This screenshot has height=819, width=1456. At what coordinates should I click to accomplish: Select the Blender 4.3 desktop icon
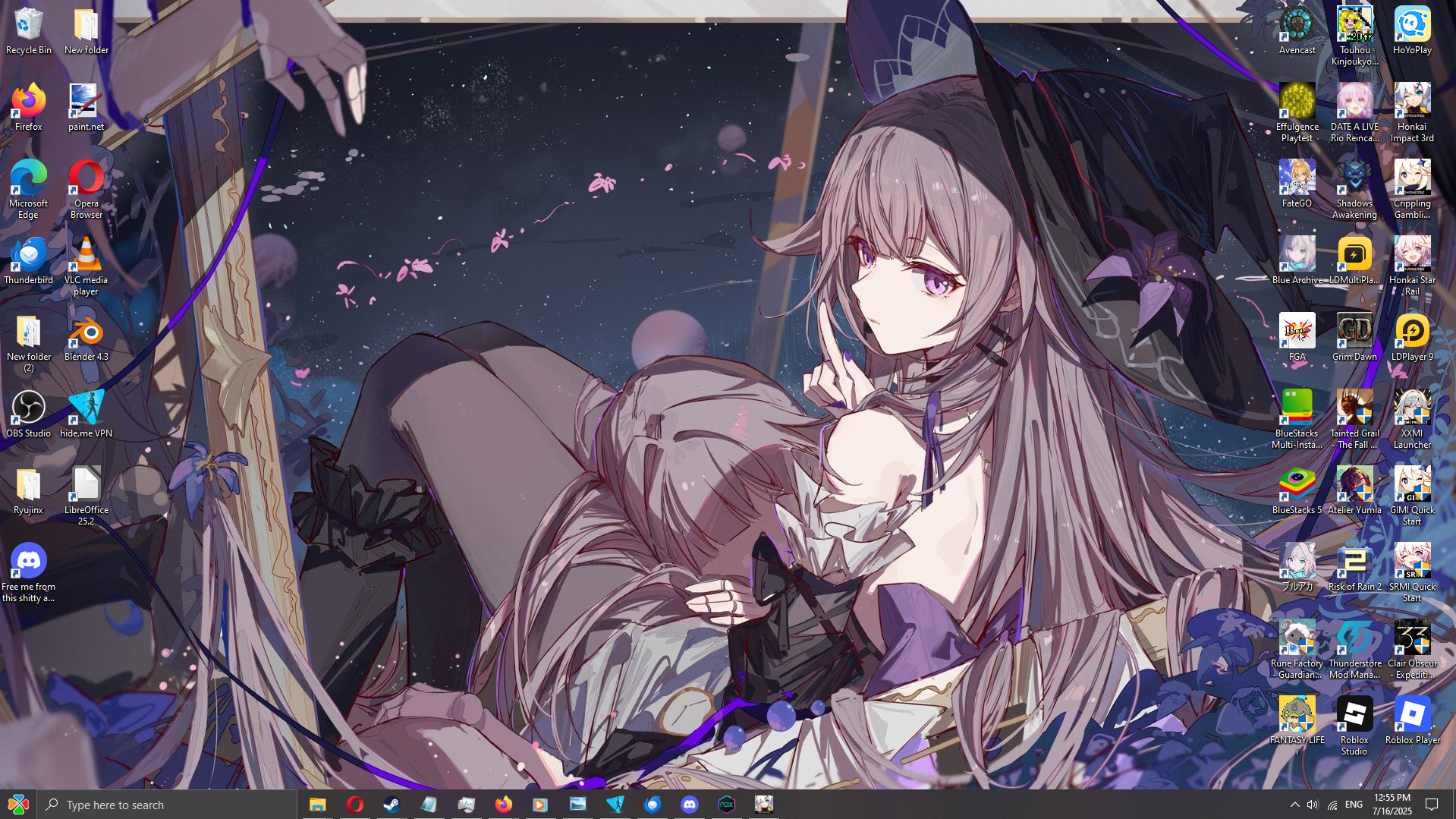click(86, 338)
